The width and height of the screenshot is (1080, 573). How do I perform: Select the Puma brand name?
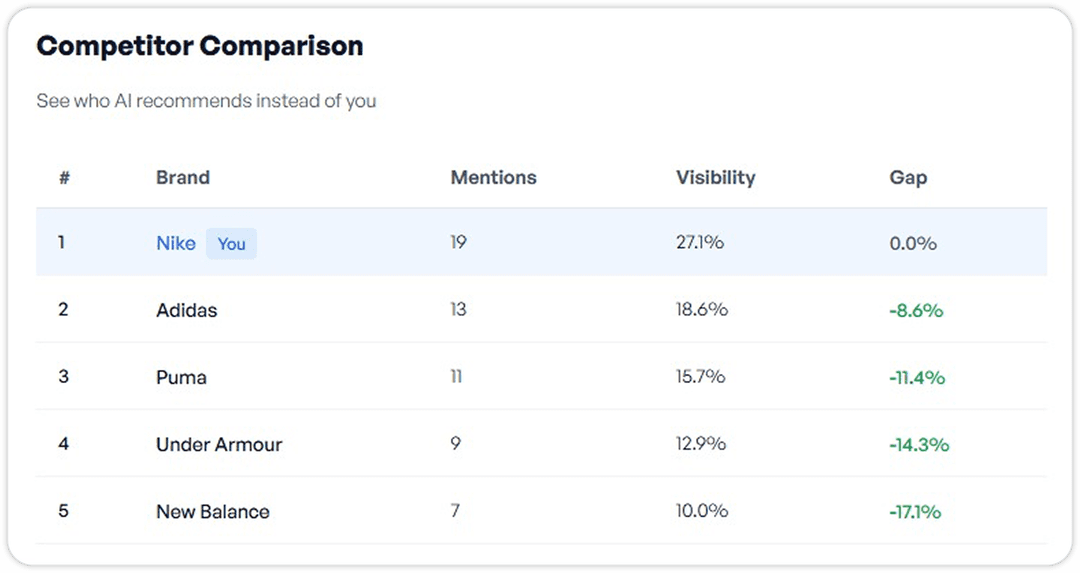pyautogui.click(x=181, y=377)
